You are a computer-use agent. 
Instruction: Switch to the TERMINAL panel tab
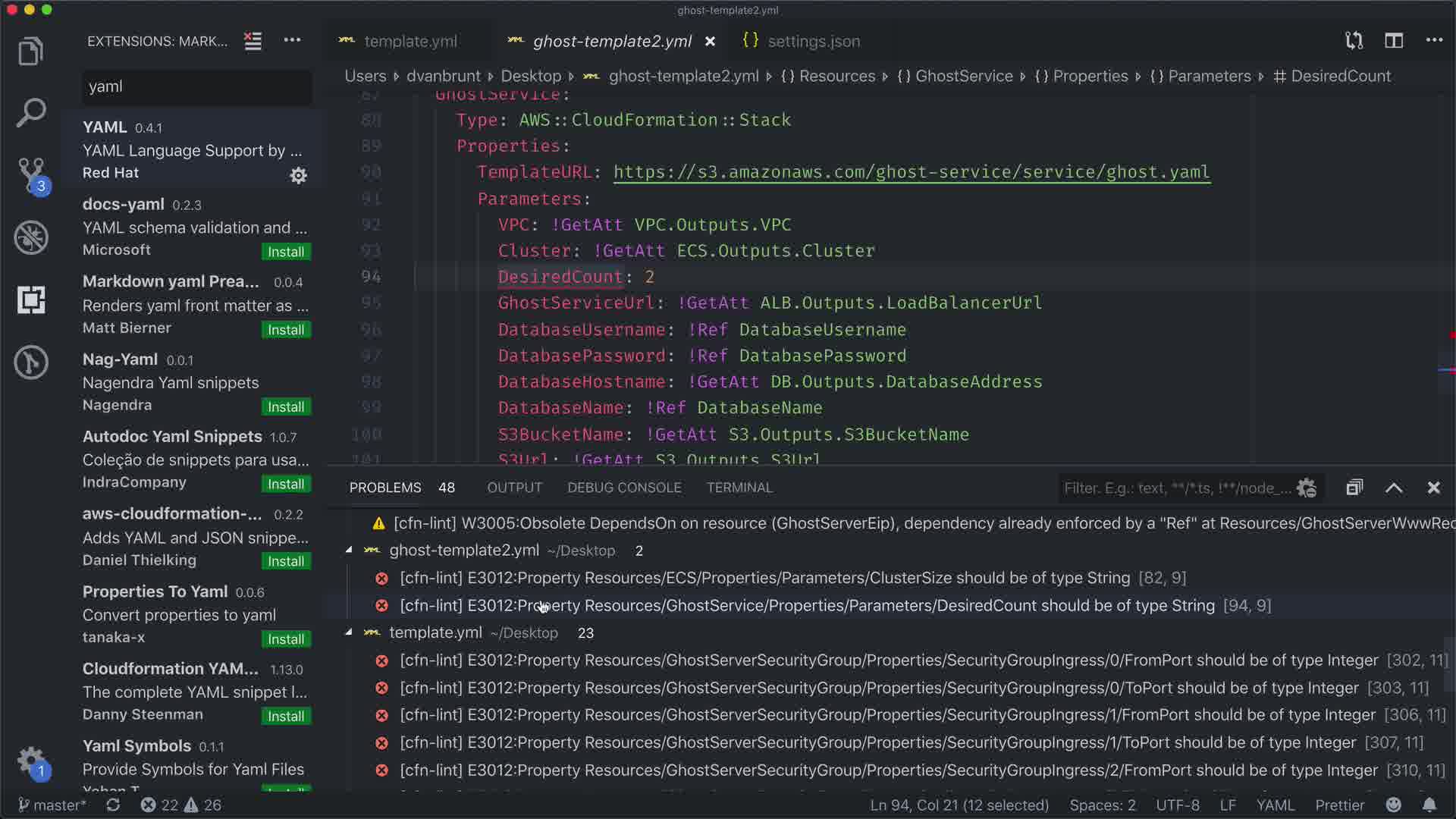point(739,488)
